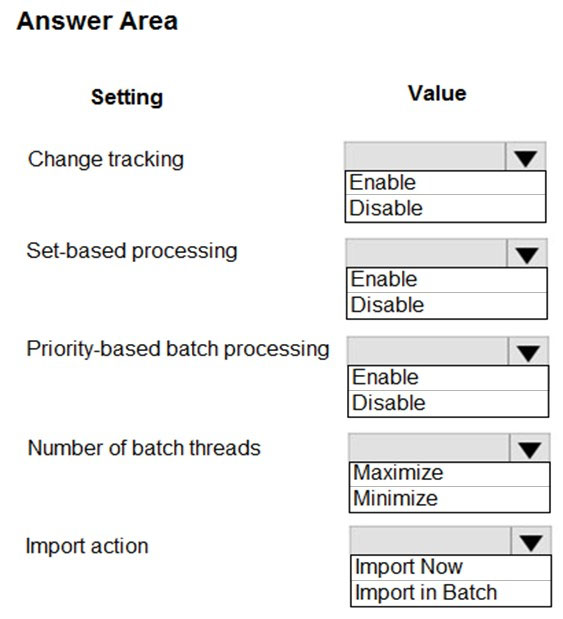Image resolution: width=563 pixels, height=619 pixels.
Task: Expand the Set-based processing dropdown arrow
Action: click(x=527, y=253)
